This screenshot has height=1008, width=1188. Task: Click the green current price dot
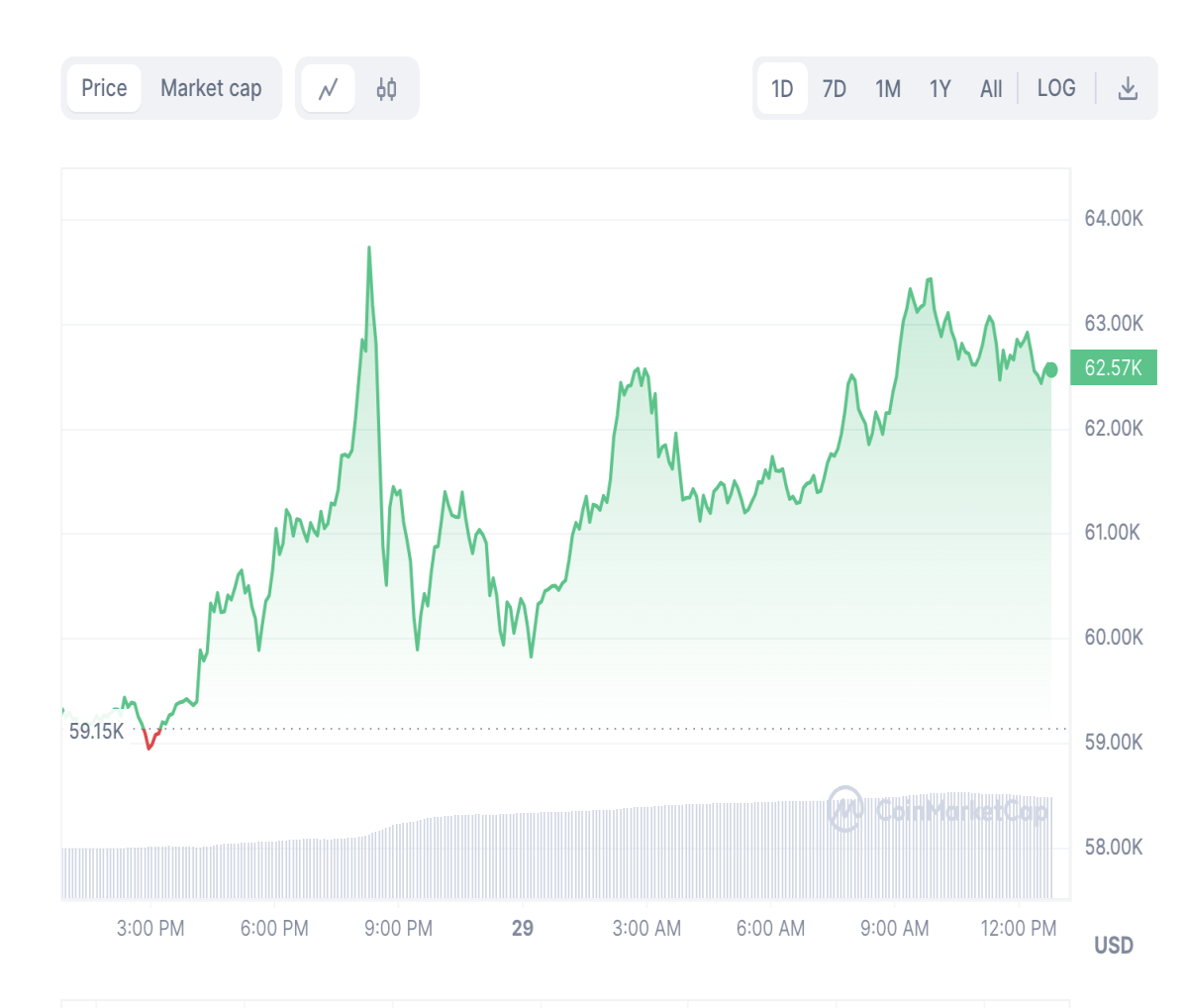coord(1051,370)
